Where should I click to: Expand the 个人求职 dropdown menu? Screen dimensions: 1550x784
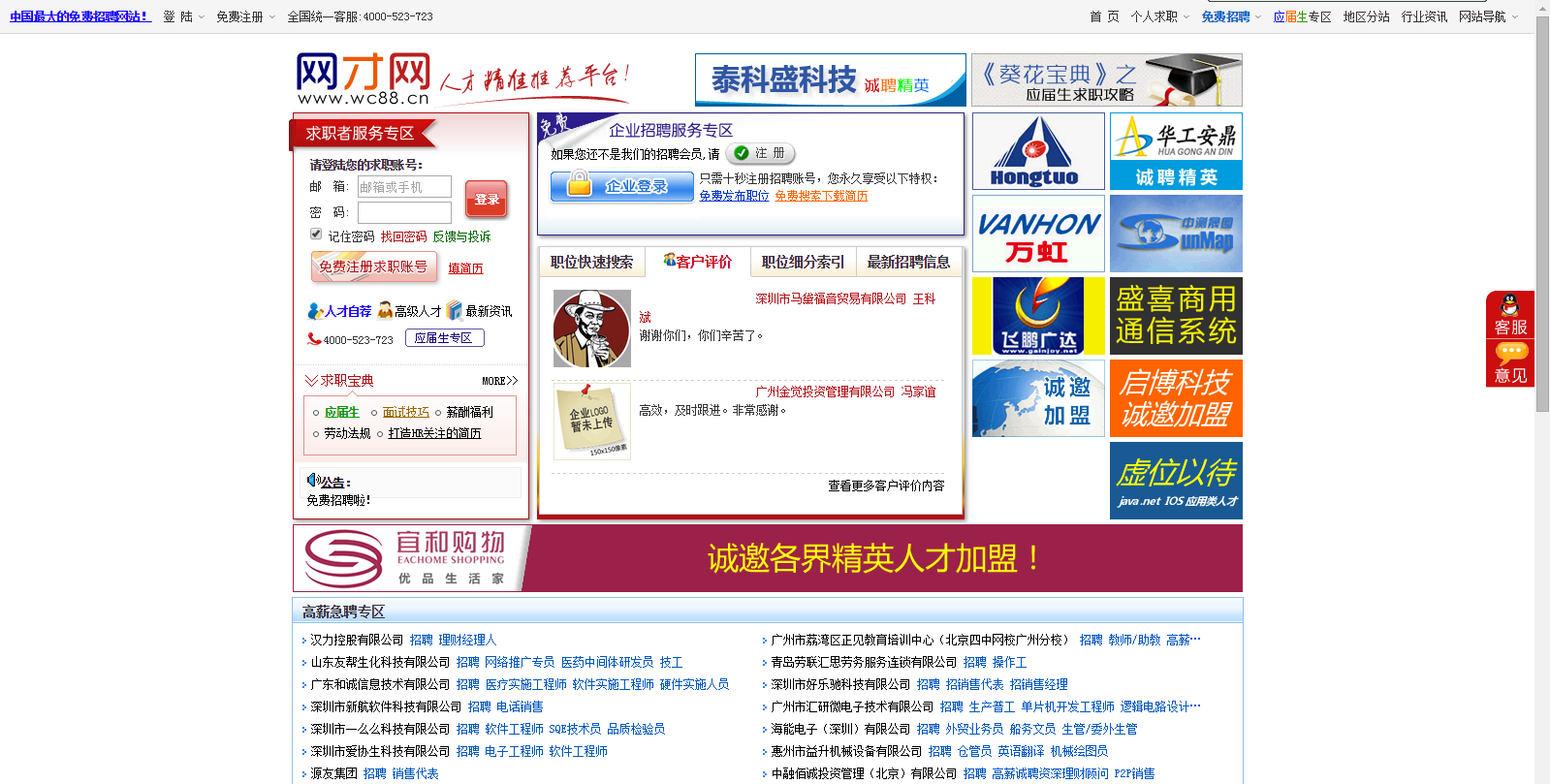pyautogui.click(x=1160, y=16)
